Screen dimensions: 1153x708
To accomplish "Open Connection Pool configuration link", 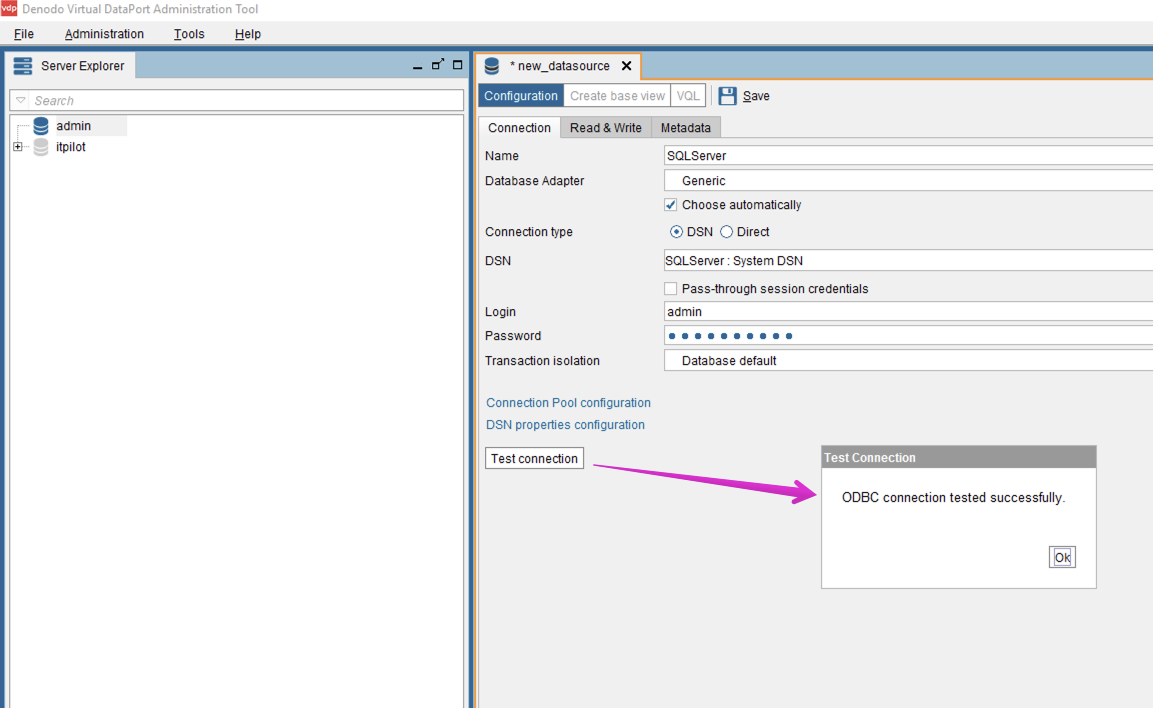I will click(568, 403).
